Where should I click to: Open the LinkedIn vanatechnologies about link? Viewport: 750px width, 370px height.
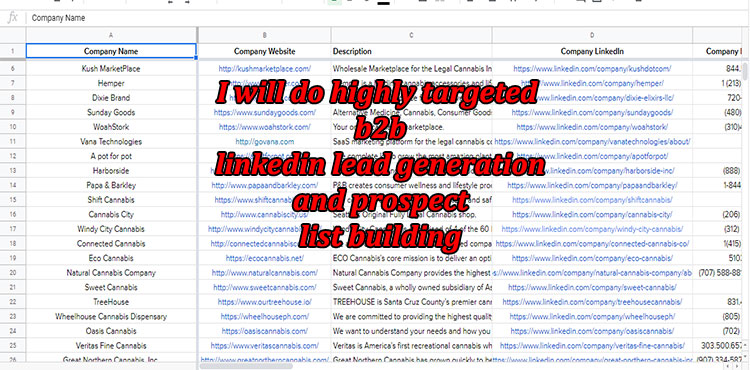(592, 141)
